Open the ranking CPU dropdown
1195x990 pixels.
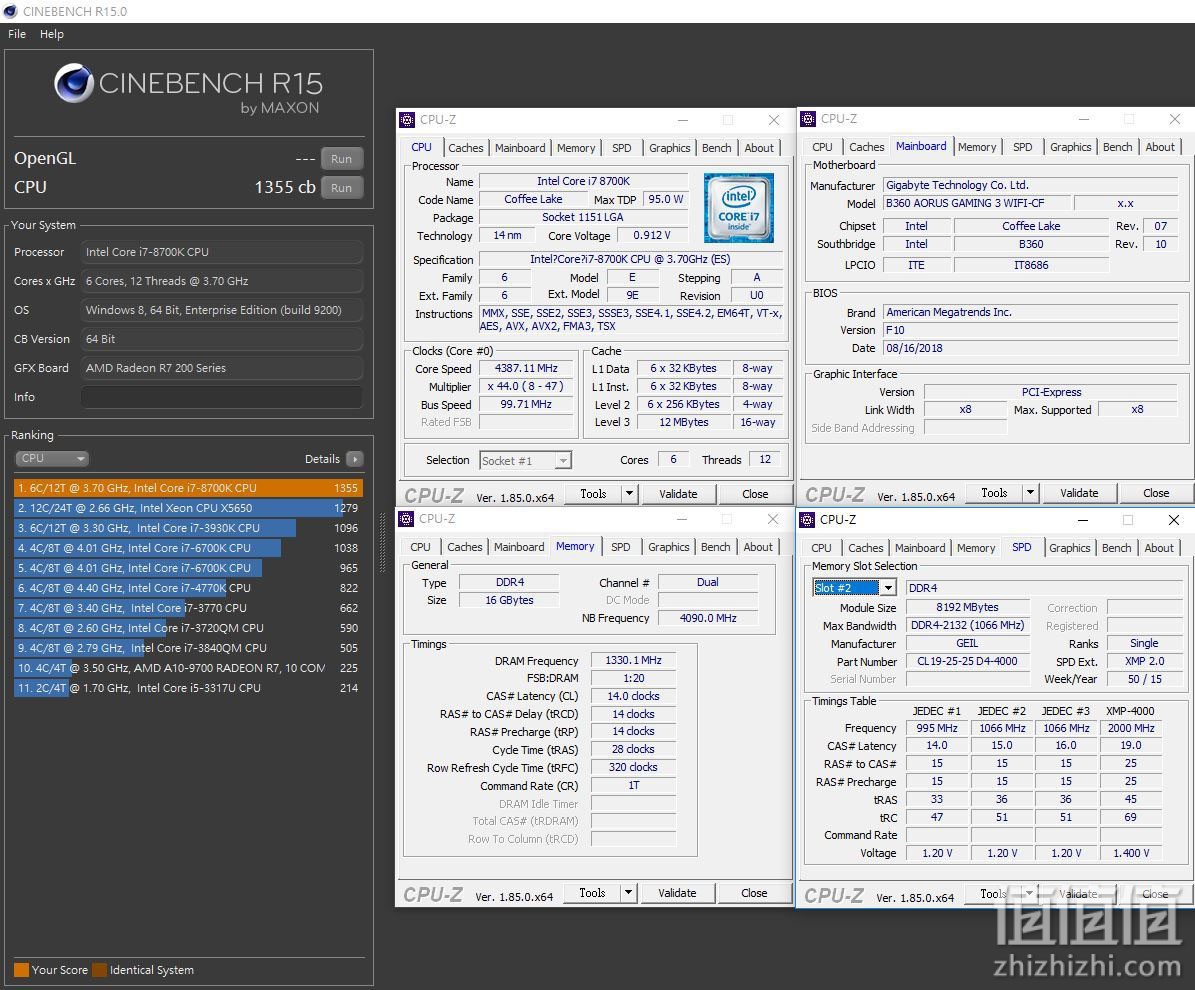coord(52,459)
